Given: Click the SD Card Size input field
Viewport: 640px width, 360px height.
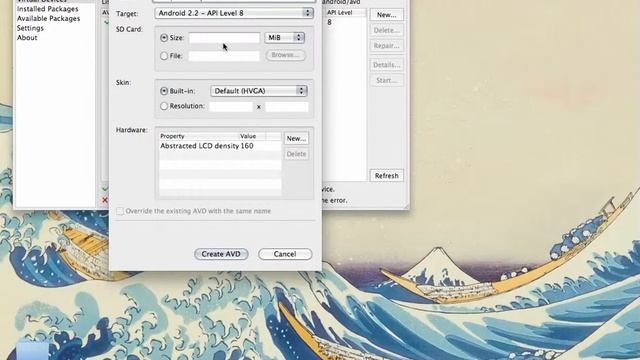Looking at the screenshot, I should click(x=224, y=38).
